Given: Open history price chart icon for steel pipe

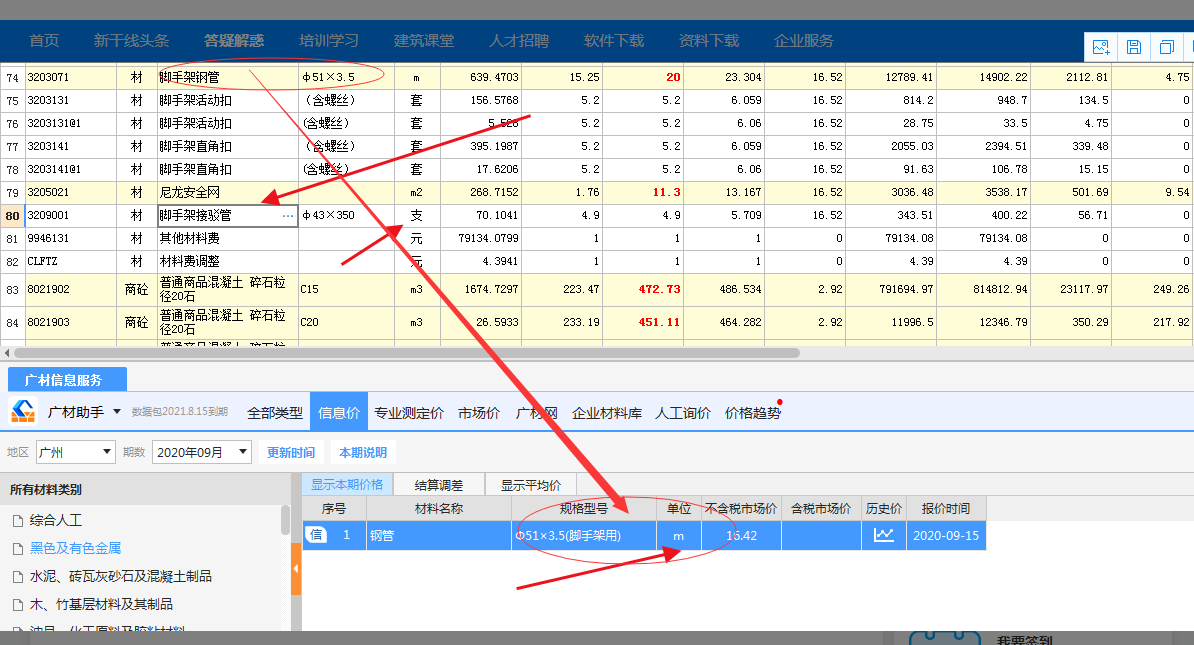Looking at the screenshot, I should tap(883, 535).
